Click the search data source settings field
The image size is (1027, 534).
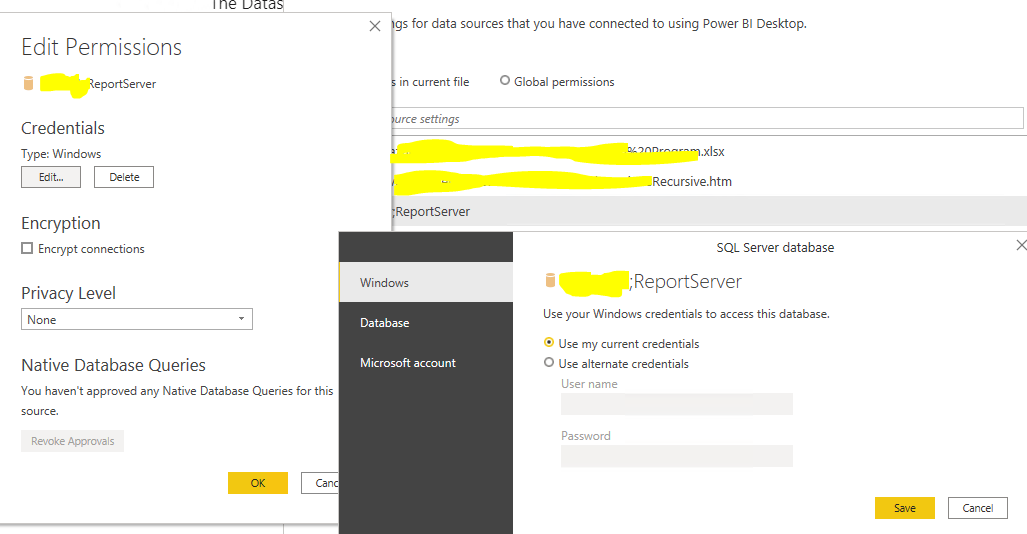[x=707, y=119]
